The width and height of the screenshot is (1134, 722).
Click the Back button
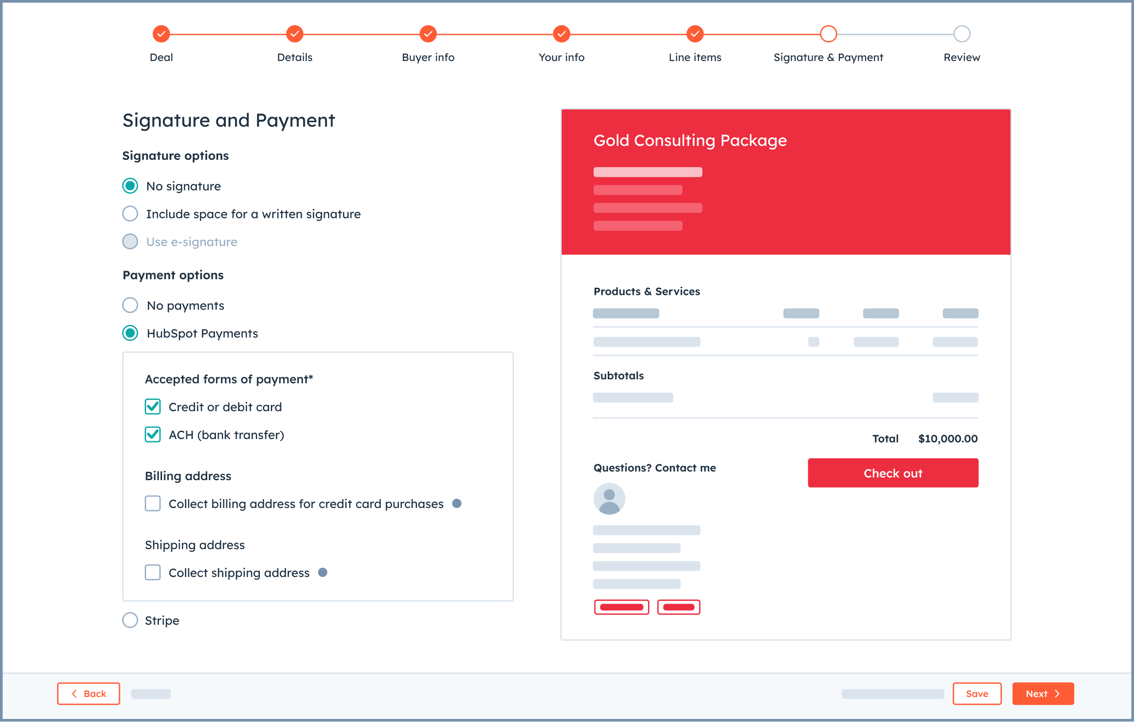pos(89,694)
